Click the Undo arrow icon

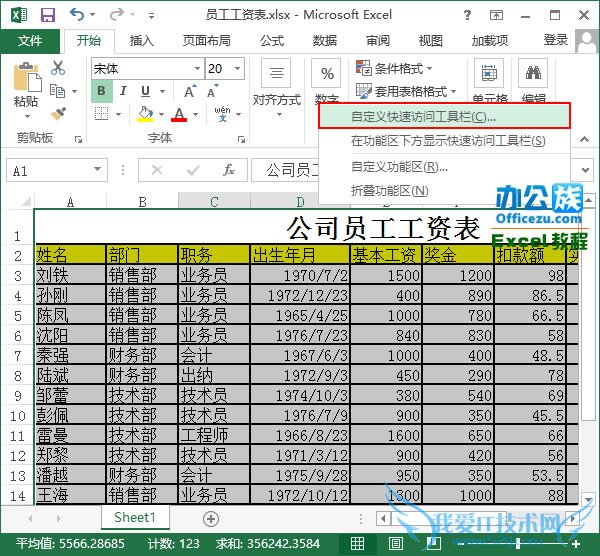click(78, 15)
